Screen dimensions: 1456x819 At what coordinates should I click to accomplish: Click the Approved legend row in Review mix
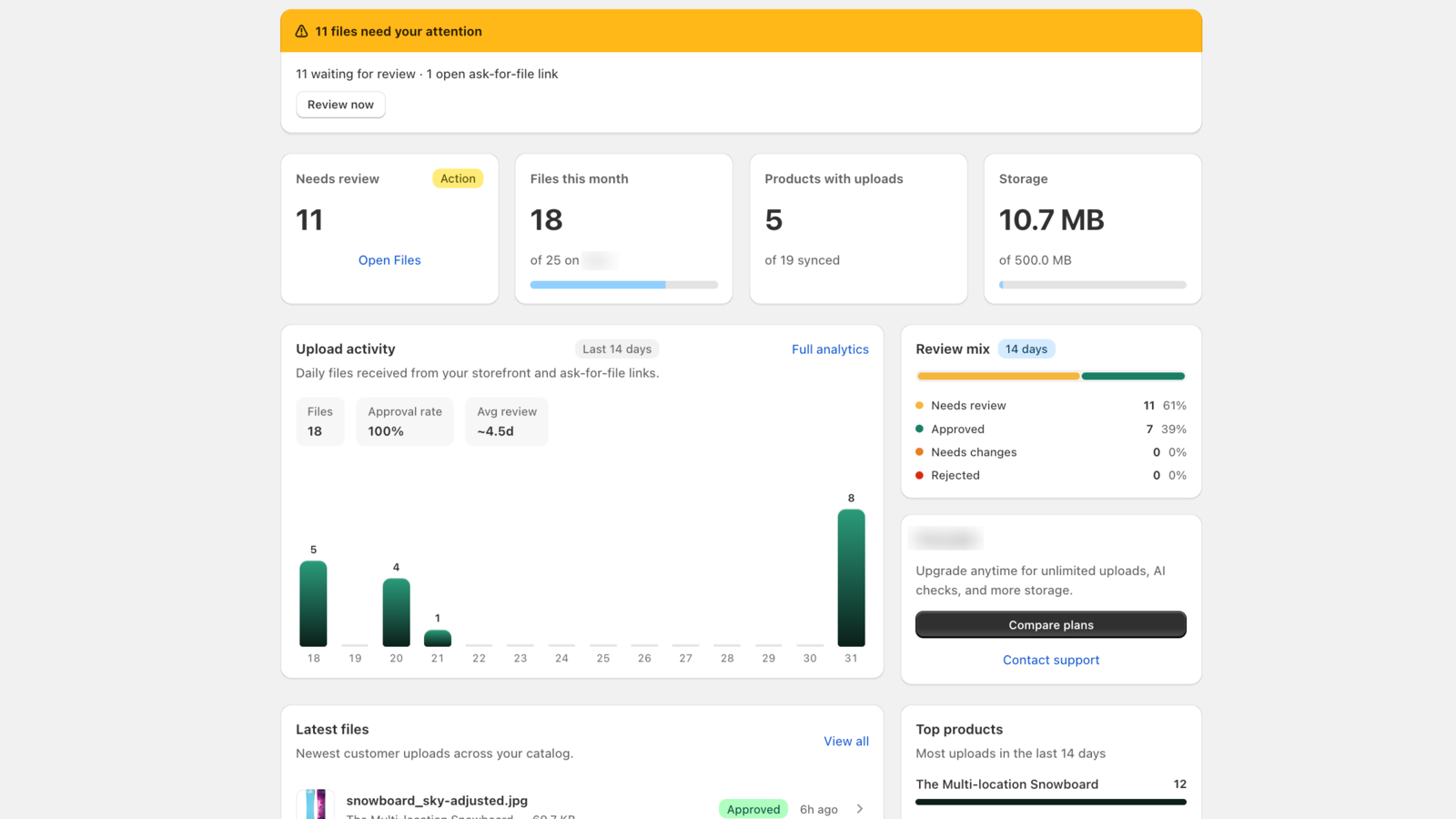coord(1051,430)
